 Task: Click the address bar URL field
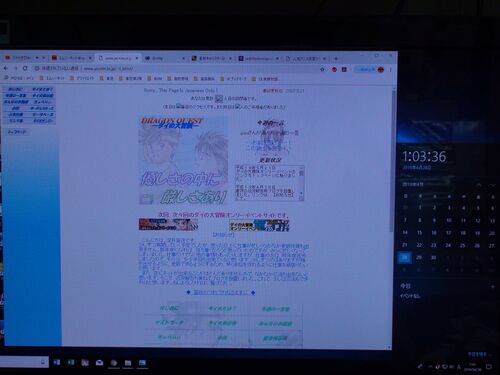click(x=177, y=69)
